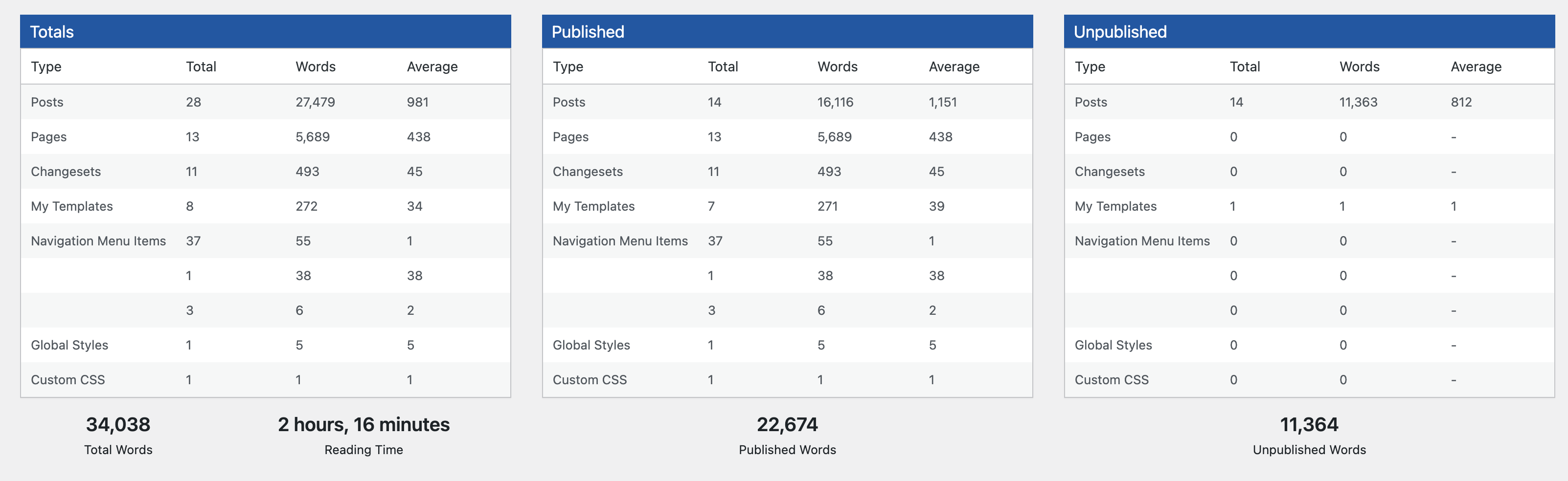Click Navigation Menu Items in Unpublished table
This screenshot has width=1568, height=481.
[x=1142, y=241]
